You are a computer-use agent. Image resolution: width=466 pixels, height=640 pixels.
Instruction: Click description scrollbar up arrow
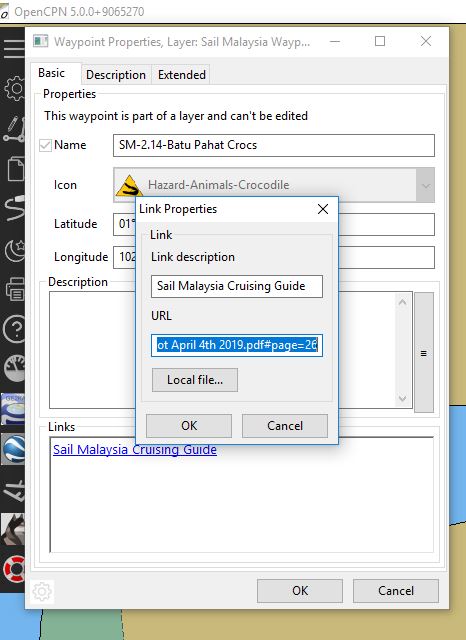tap(402, 302)
